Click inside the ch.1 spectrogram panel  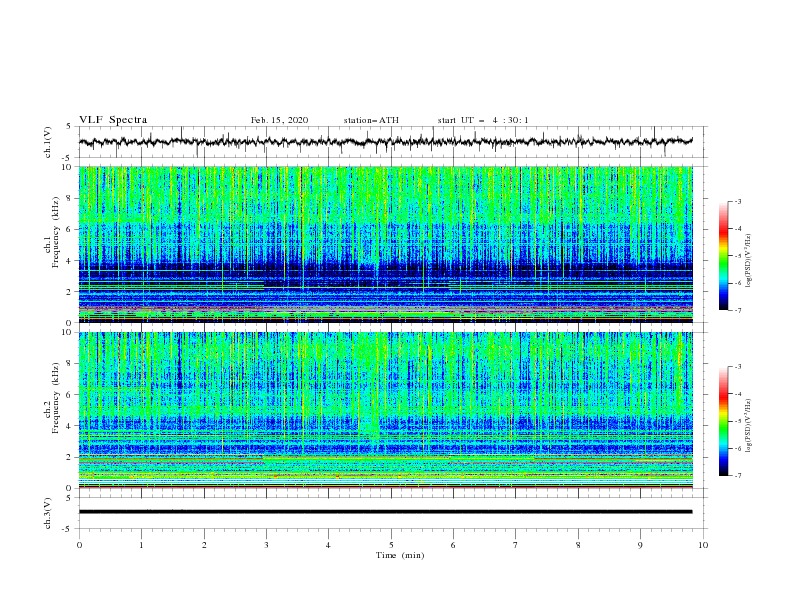point(385,244)
